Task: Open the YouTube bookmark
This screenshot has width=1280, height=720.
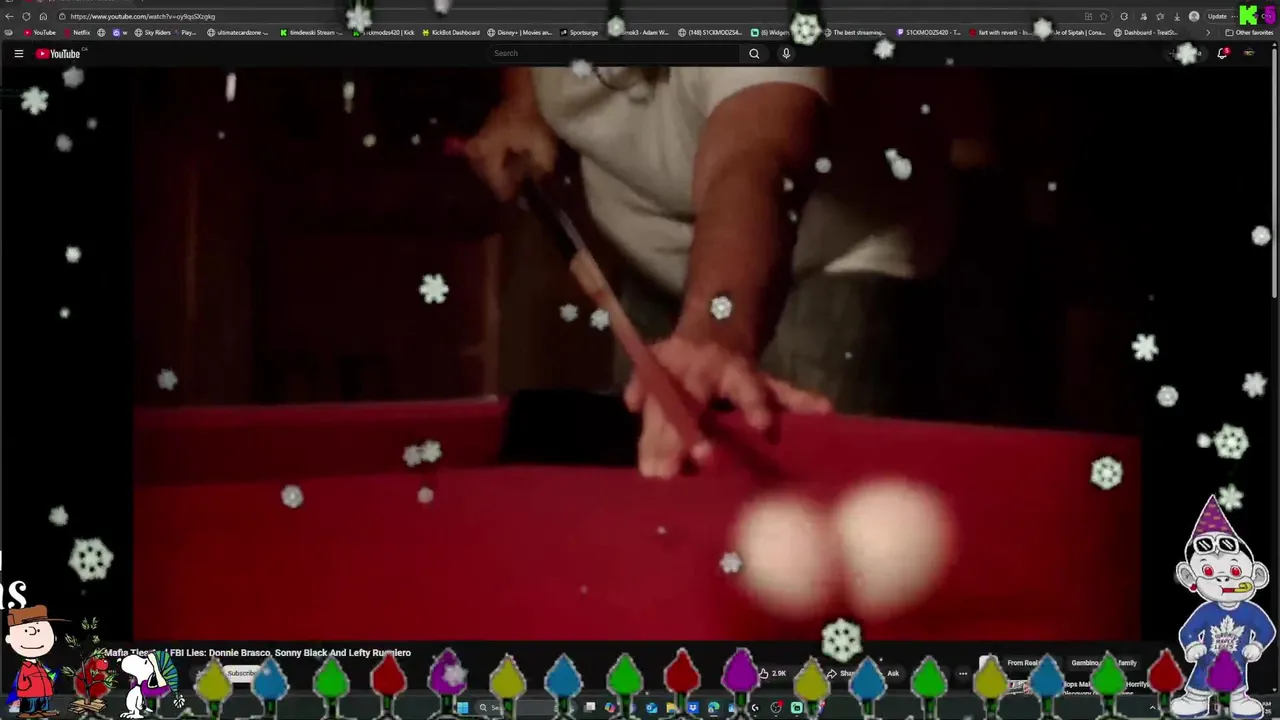Action: 39,32
